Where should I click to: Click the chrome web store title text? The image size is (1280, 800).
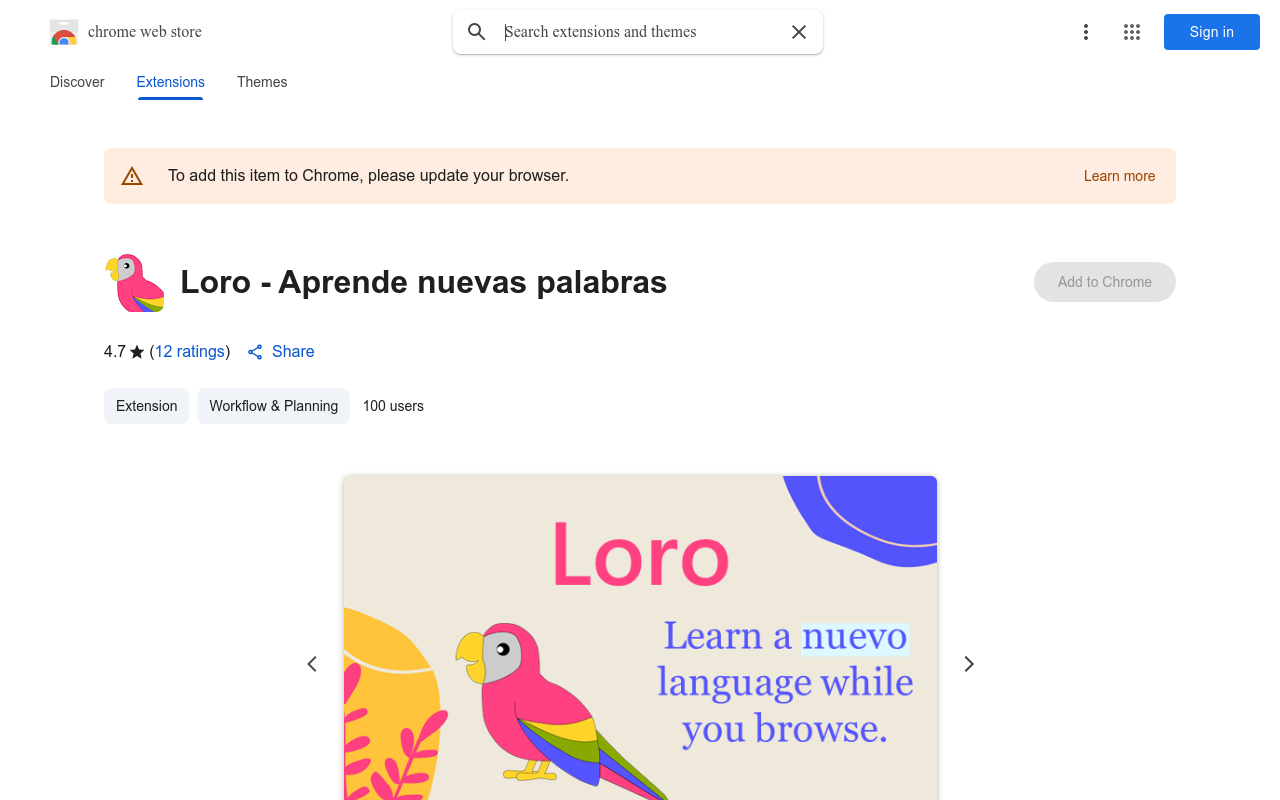tap(145, 32)
